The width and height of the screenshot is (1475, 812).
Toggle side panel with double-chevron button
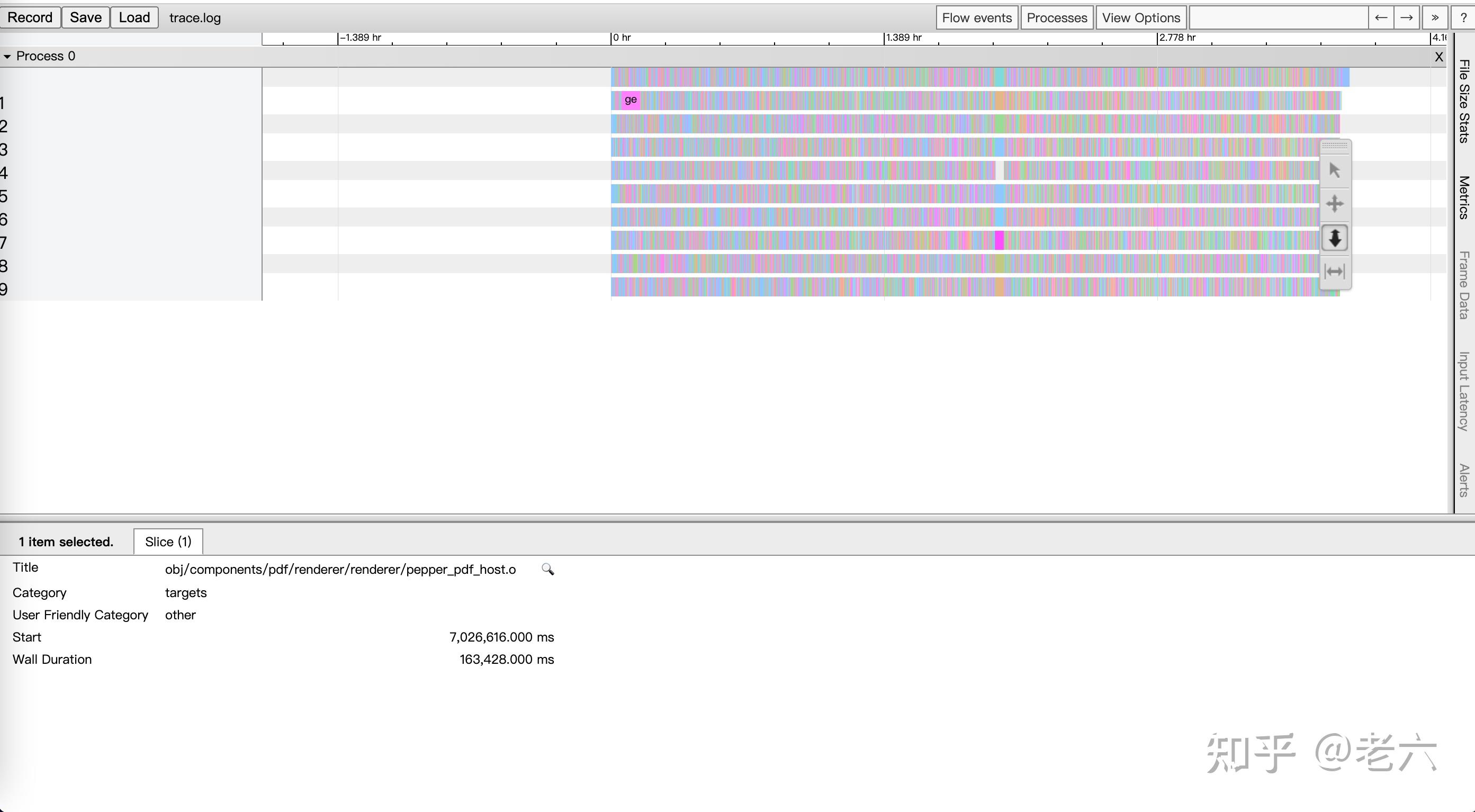1434,18
